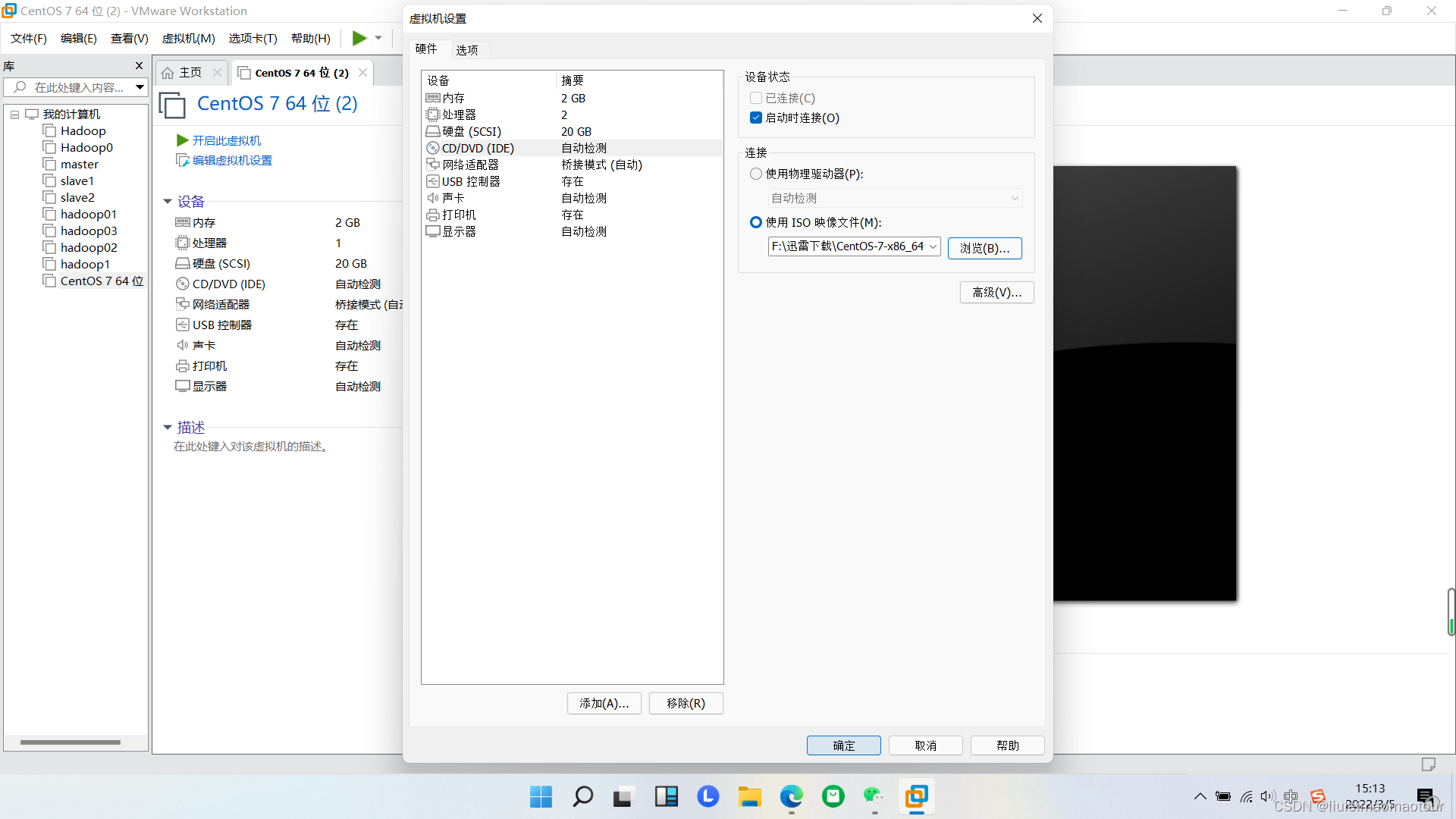Switch to the 选项 tab
This screenshot has height=819, width=1456.
[467, 49]
